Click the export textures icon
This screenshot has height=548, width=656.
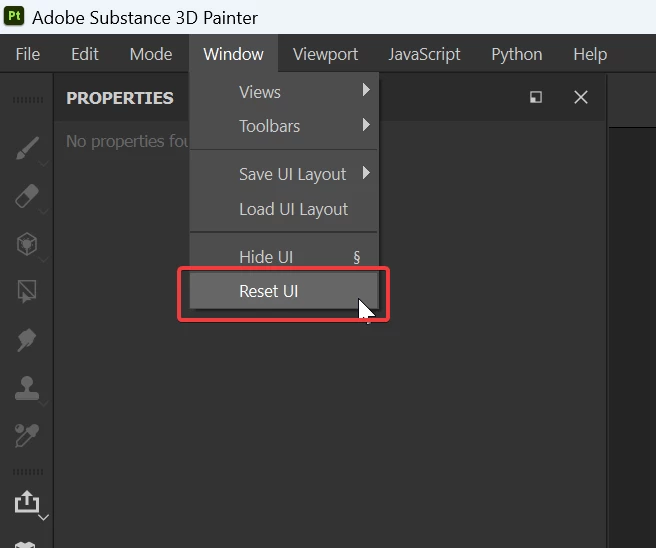tap(27, 502)
